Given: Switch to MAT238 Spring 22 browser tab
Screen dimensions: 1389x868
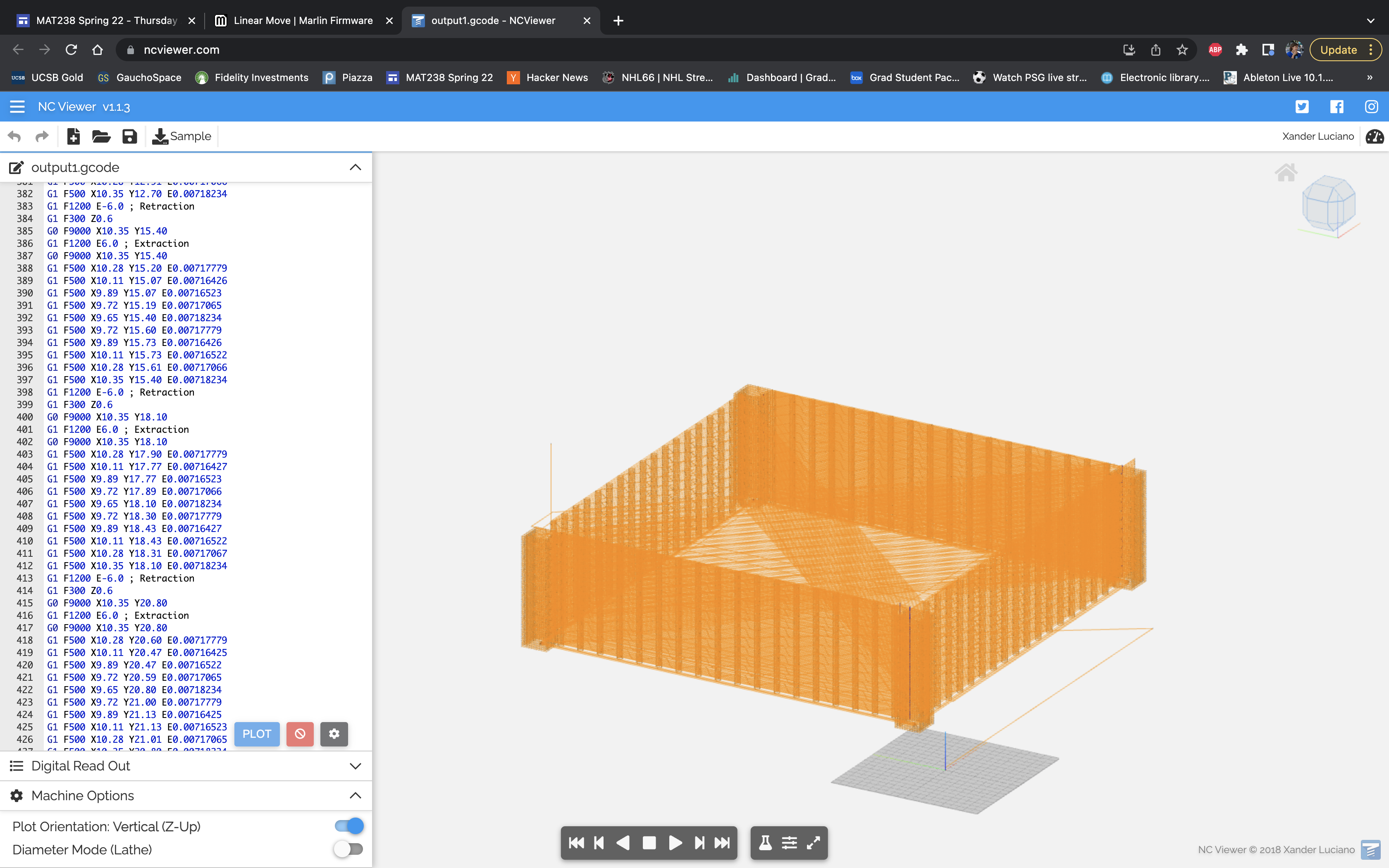Looking at the screenshot, I should (x=106, y=21).
